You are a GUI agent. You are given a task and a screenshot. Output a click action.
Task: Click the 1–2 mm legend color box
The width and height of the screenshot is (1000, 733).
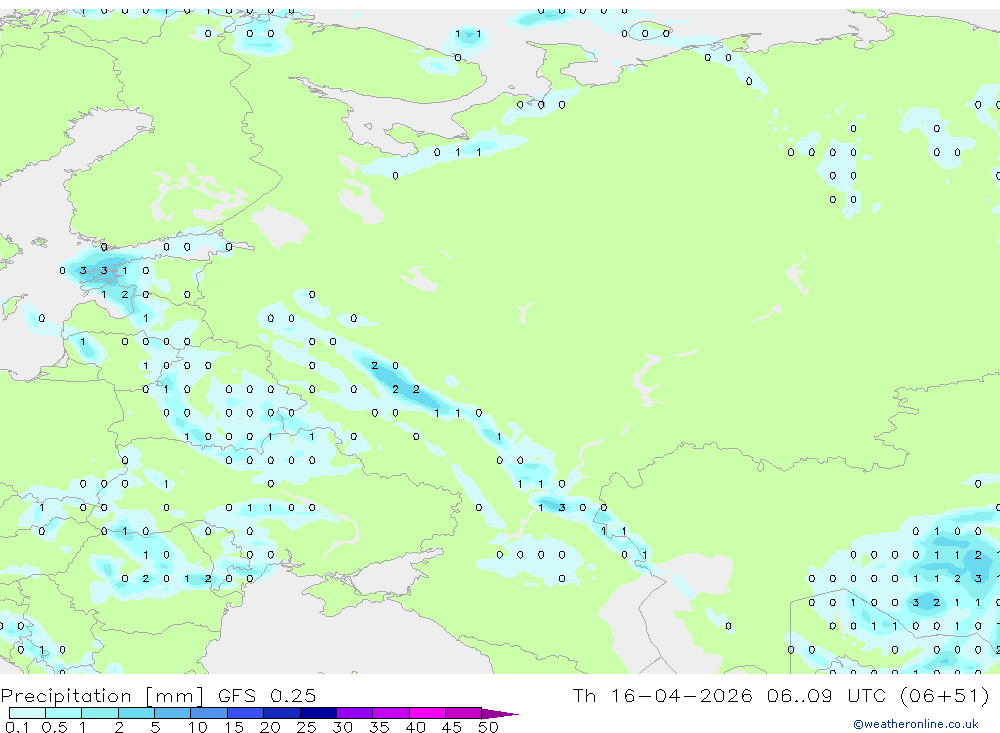tap(100, 713)
